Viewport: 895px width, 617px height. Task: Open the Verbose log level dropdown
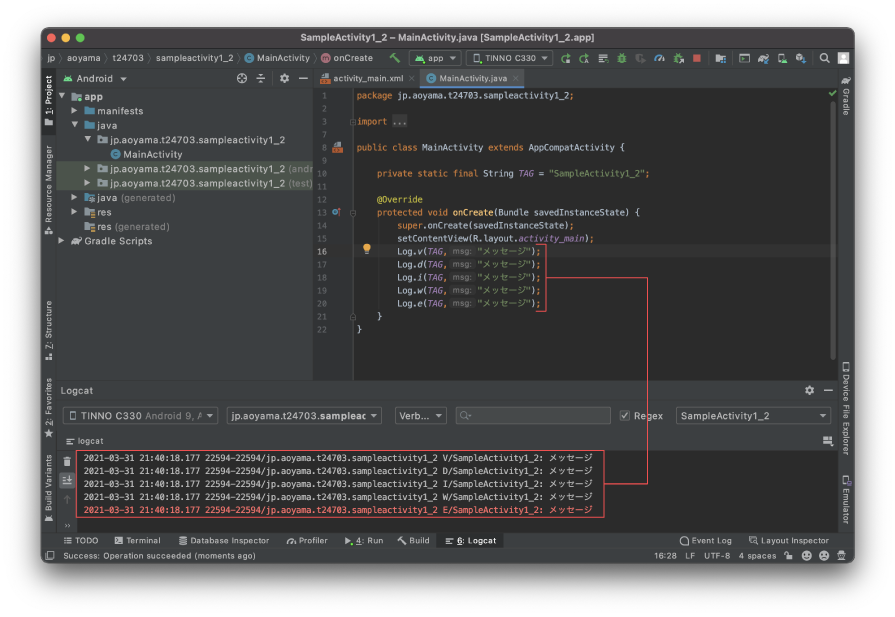pos(420,416)
